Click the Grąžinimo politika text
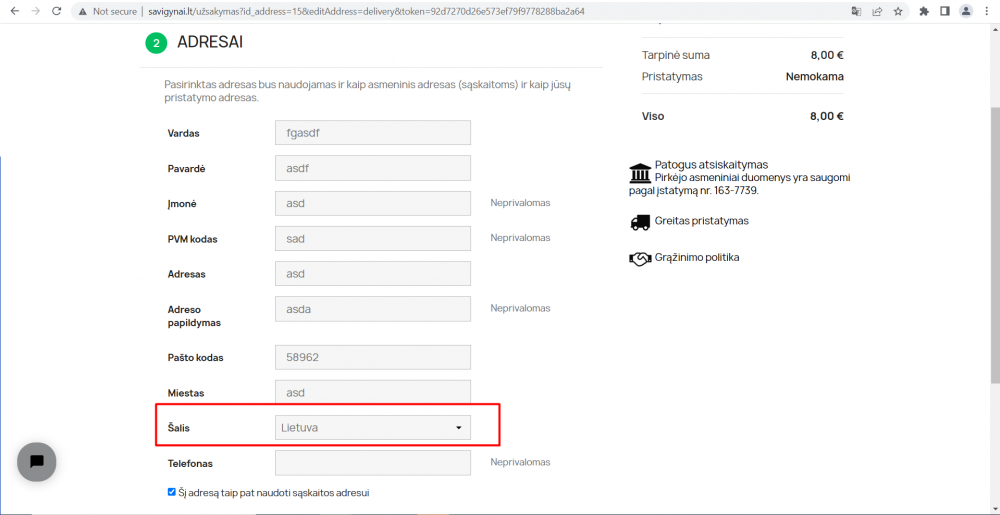Image resolution: width=1000 pixels, height=515 pixels. tap(697, 258)
